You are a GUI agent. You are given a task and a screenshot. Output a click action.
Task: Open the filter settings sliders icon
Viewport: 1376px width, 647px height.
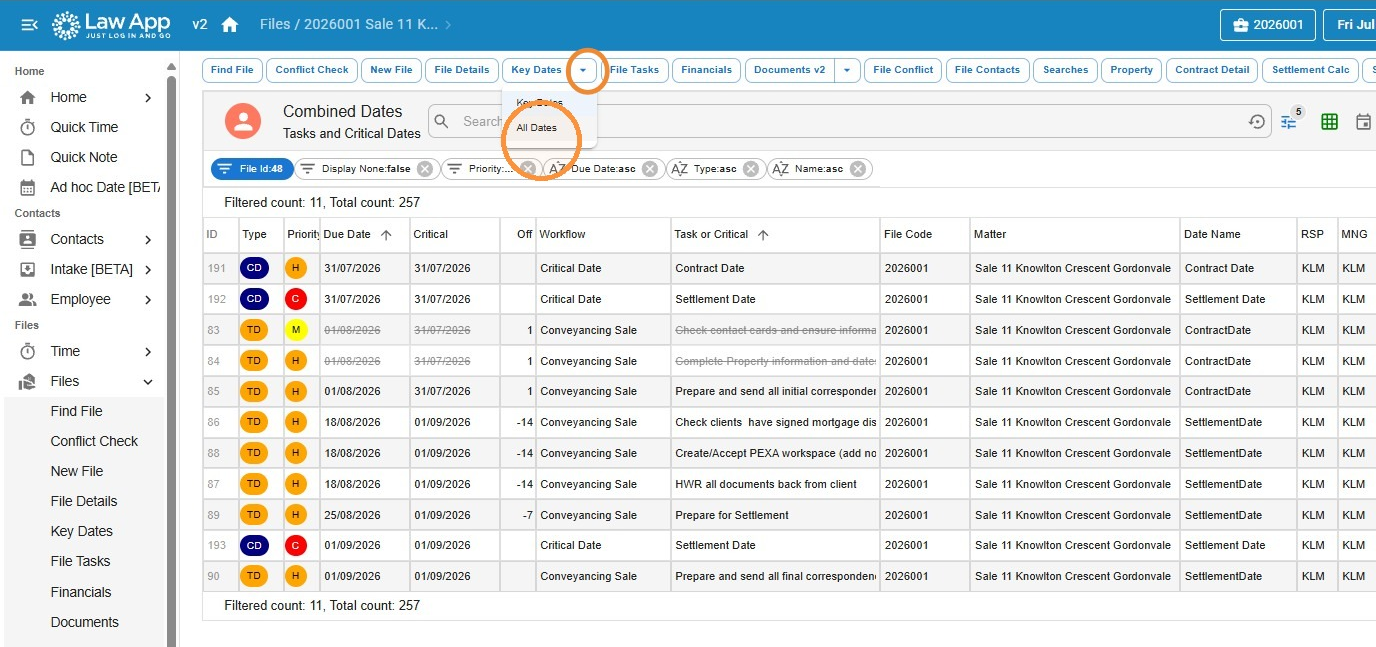[x=1289, y=122]
